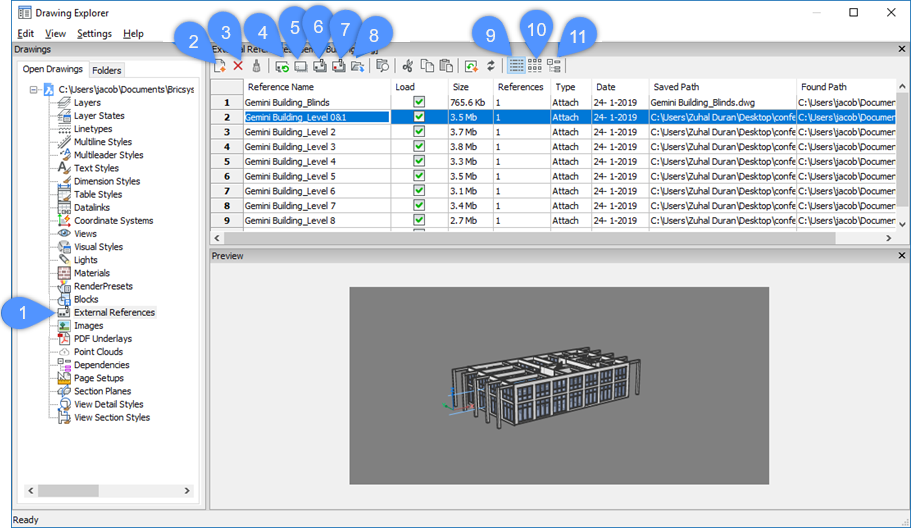911x528 pixels.
Task: Switch to the Folders tab
Action: [x=106, y=70]
